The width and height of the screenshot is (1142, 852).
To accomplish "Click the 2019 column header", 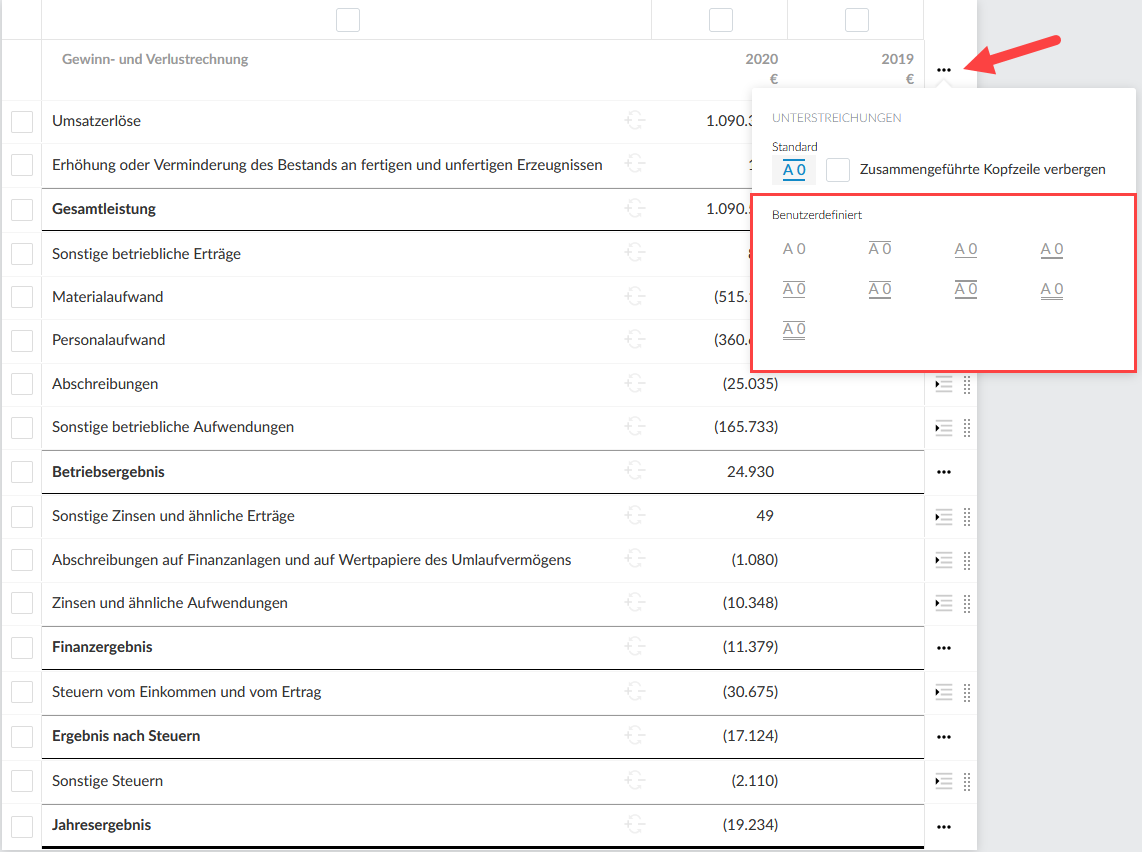I will pos(897,59).
